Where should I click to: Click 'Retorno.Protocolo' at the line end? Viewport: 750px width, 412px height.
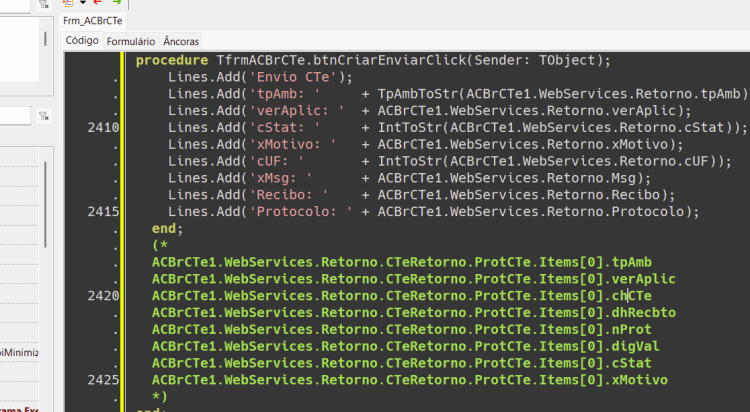tap(616, 212)
